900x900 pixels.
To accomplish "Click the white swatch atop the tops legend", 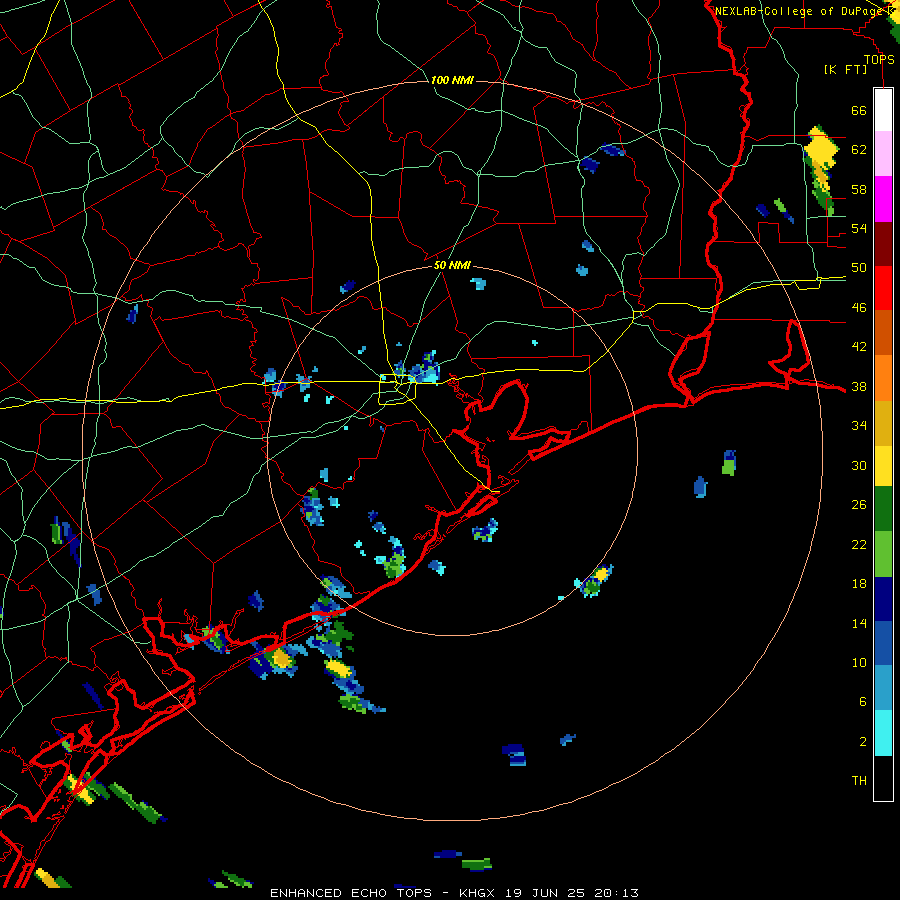I will tap(883, 110).
